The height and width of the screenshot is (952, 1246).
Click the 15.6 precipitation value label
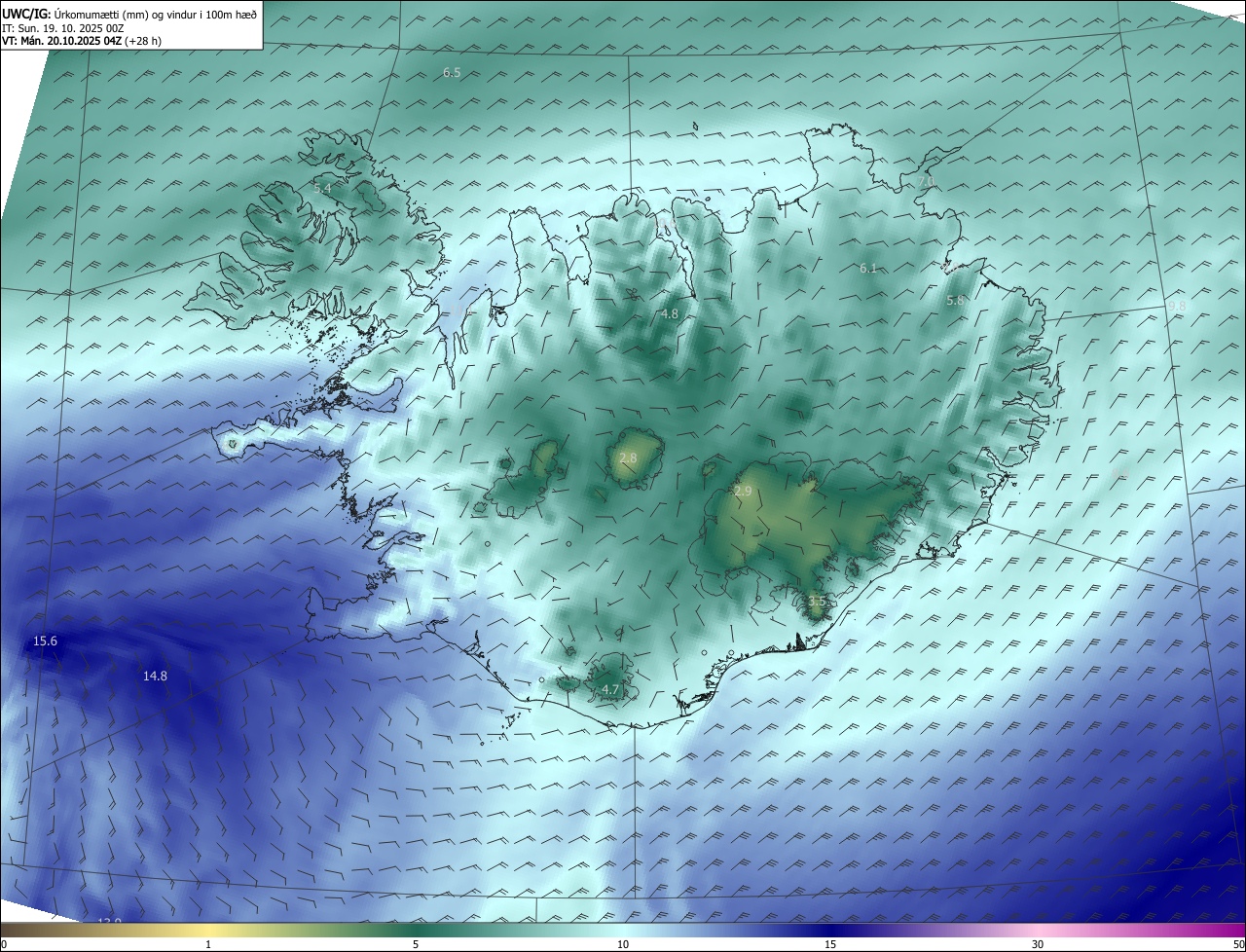tap(46, 641)
